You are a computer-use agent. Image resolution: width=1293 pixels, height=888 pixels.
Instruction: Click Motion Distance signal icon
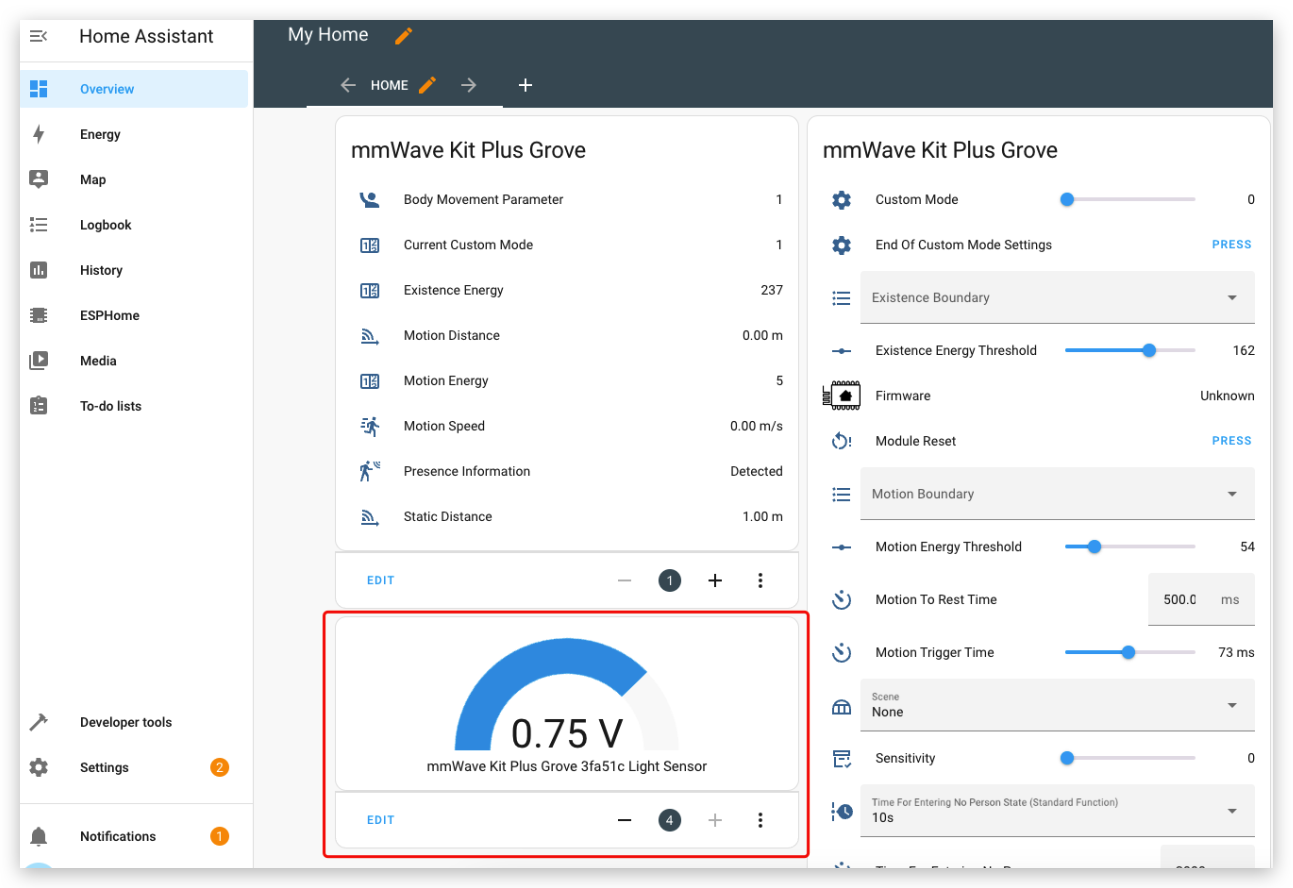point(369,336)
